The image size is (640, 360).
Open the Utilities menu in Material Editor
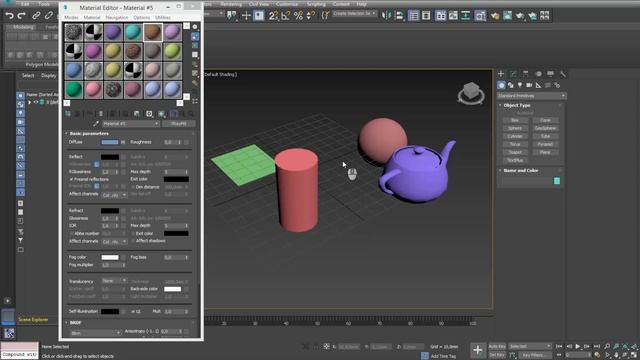point(163,18)
